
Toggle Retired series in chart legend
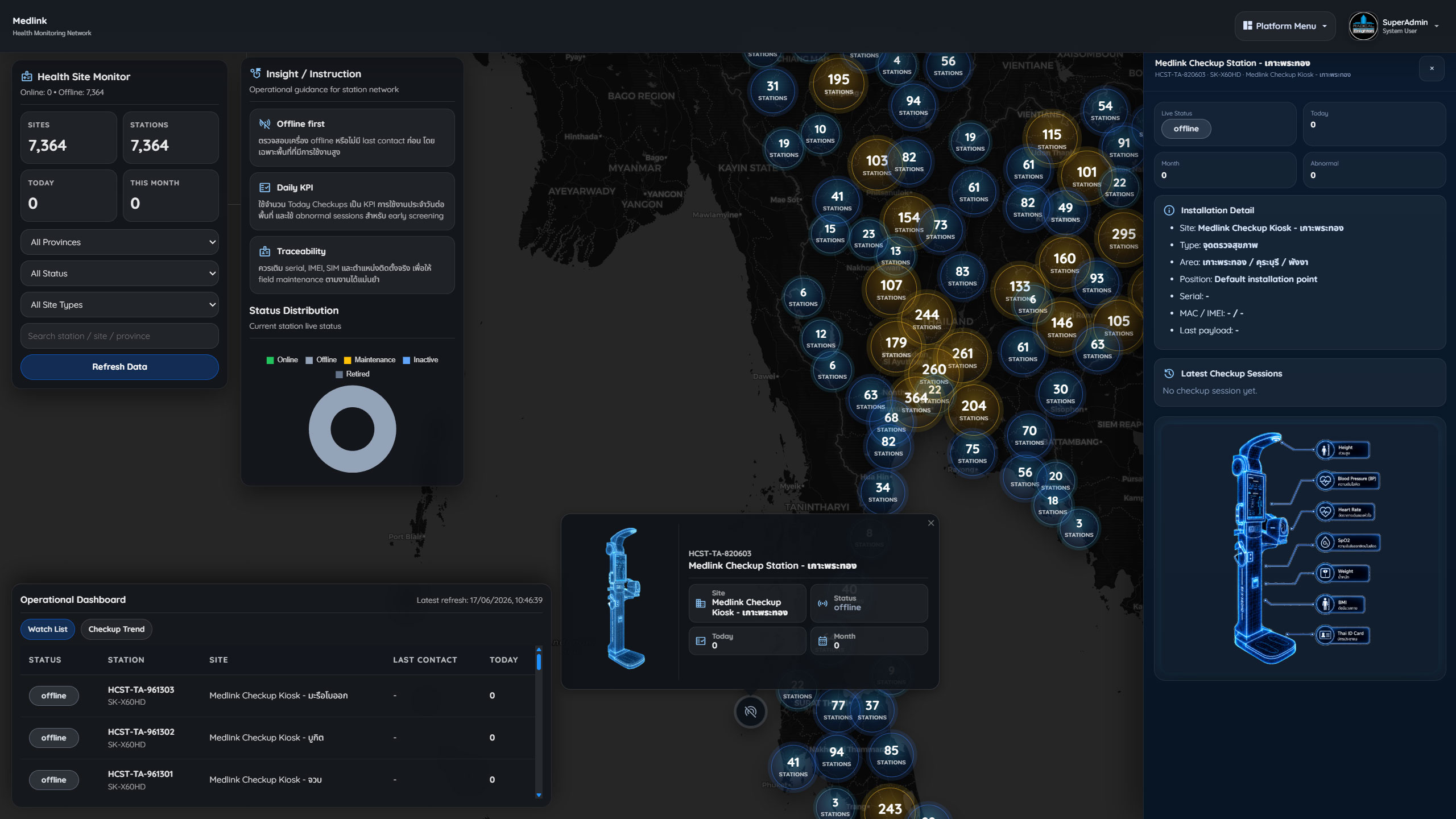pos(353,374)
